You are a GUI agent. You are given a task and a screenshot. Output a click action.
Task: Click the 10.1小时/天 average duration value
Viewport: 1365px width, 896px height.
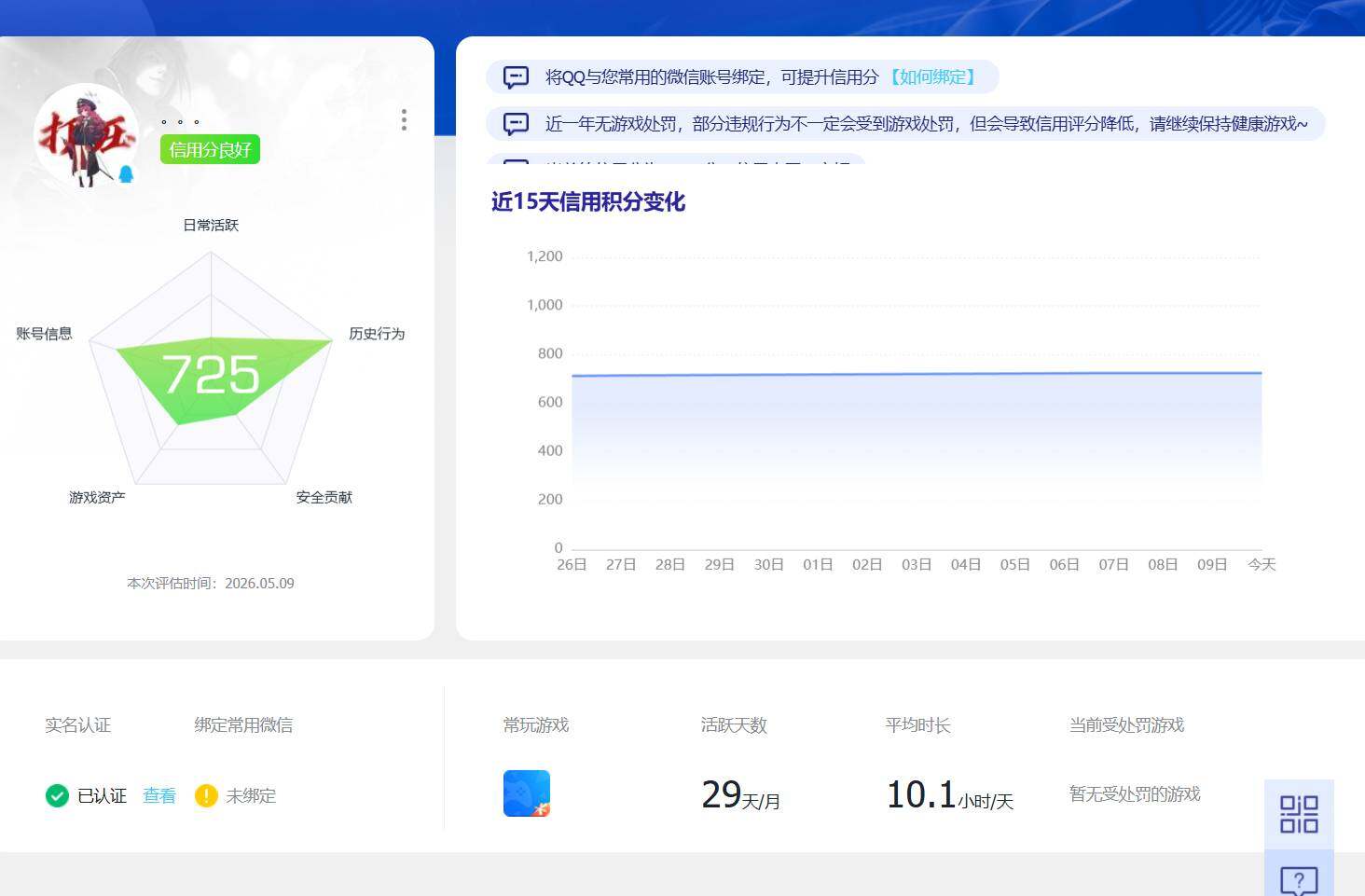coord(950,795)
